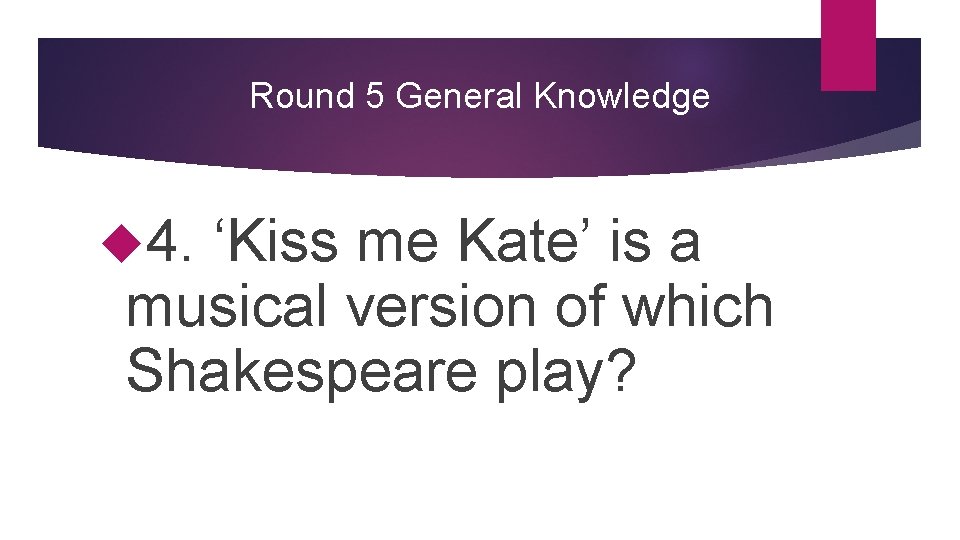Select the 'Round 5 General Knowledge' title
The image size is (960, 540).
pos(479,96)
